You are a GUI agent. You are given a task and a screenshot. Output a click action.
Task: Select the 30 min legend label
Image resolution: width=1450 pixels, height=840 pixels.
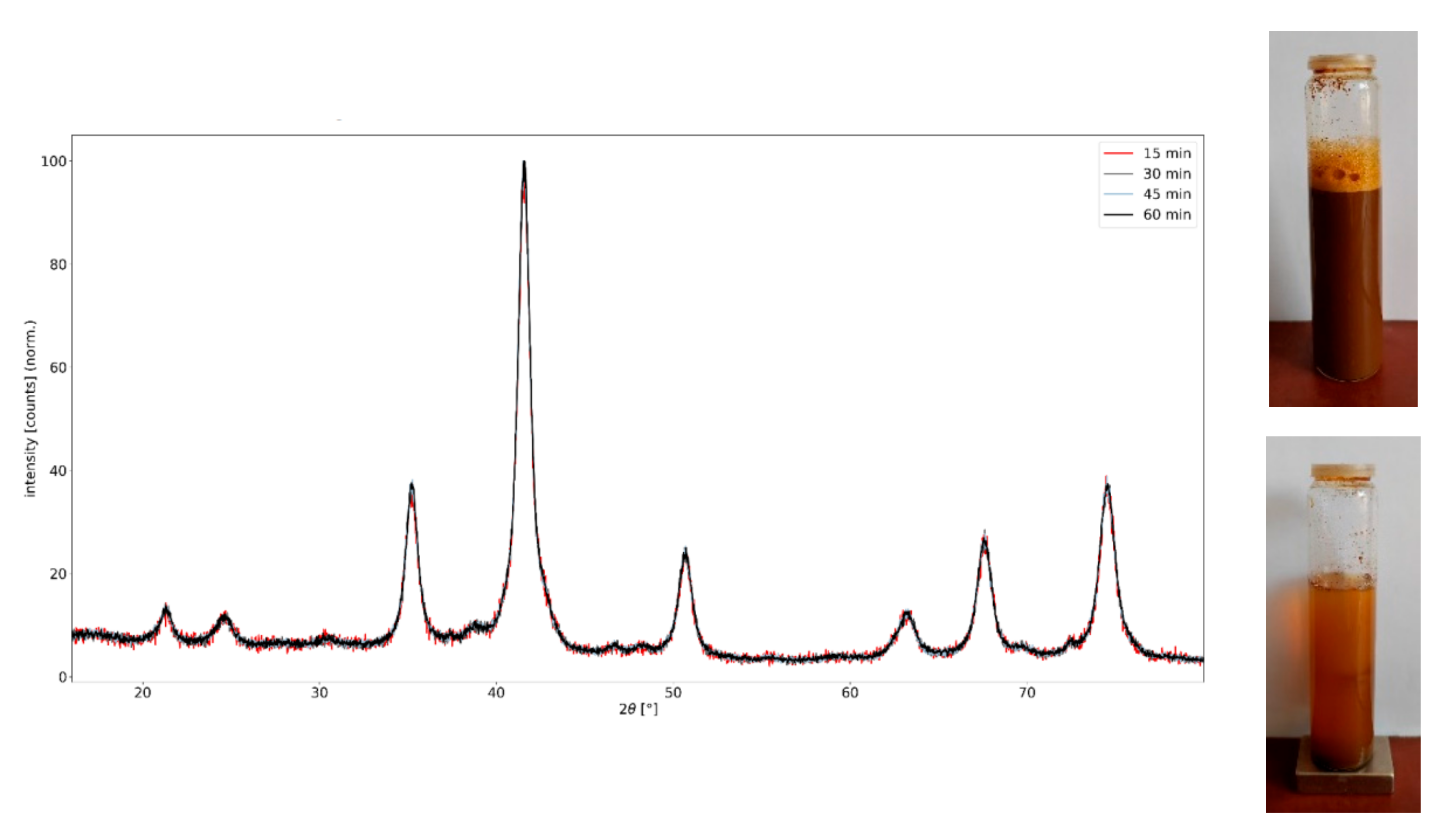coord(1166,174)
